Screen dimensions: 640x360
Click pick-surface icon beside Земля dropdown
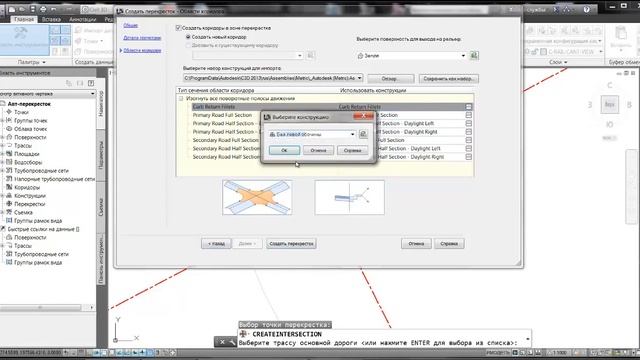coord(474,55)
